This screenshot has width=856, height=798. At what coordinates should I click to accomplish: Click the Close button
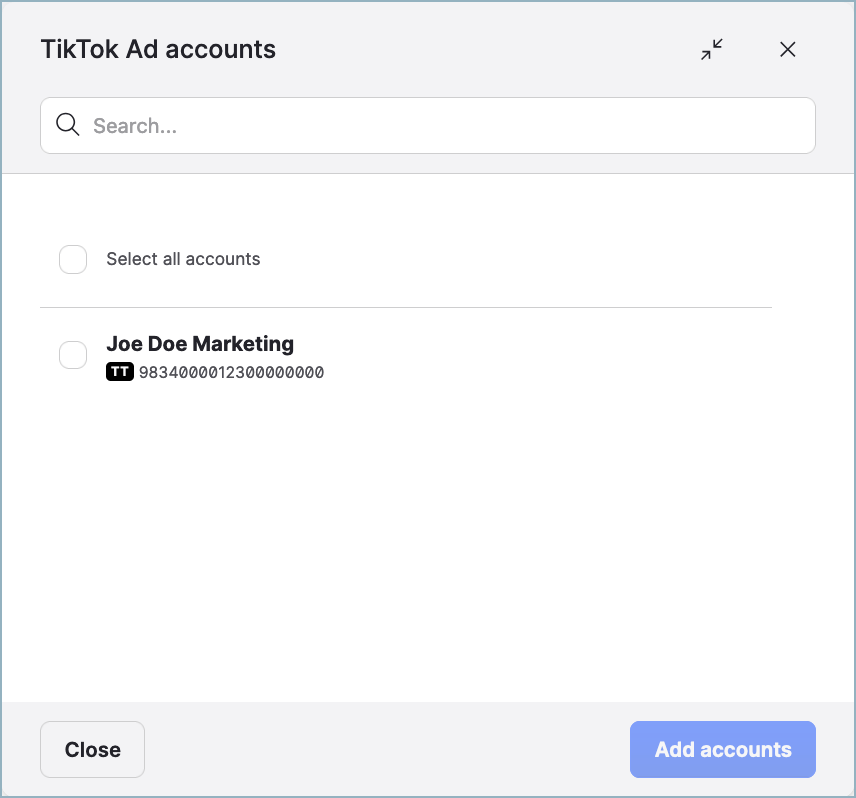[x=92, y=749]
